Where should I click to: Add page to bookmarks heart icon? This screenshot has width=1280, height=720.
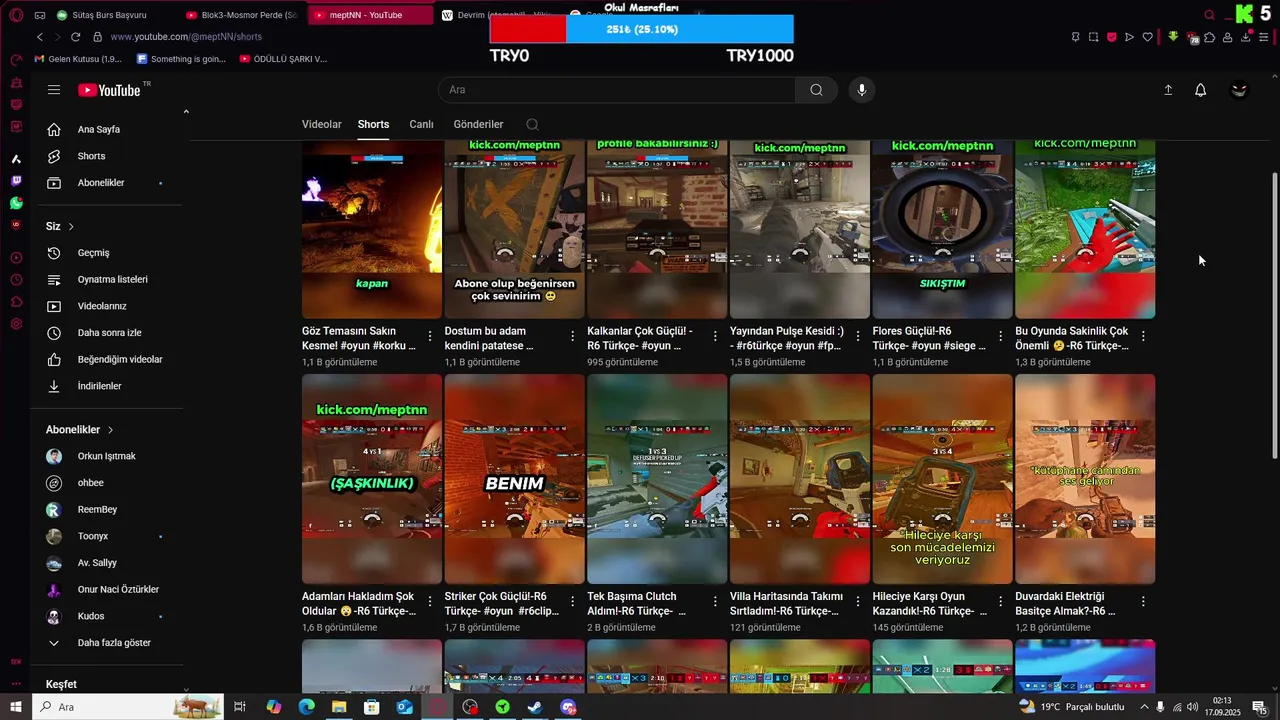1147,37
